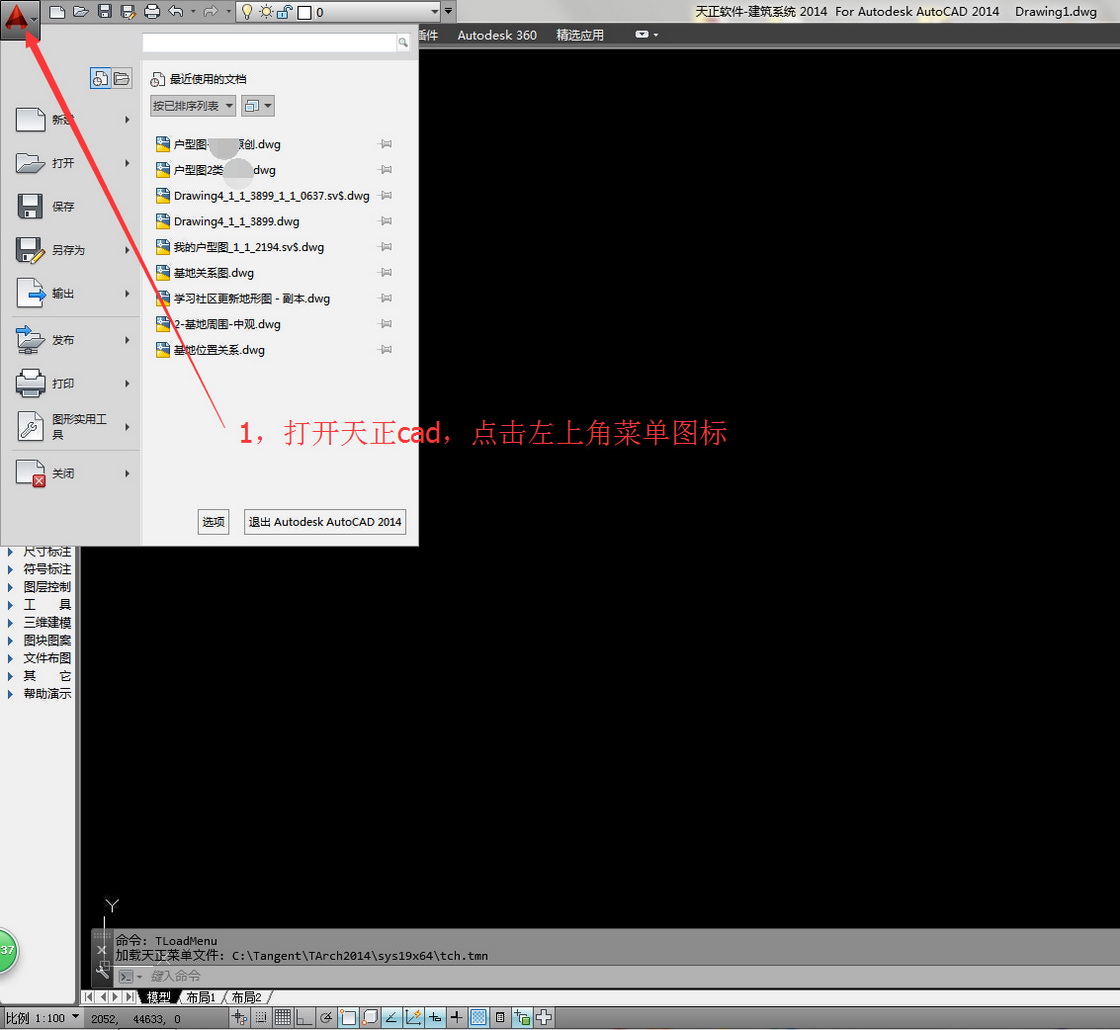1120x1030 pixels.
Task: Click the 选项 (Options) button
Action: (213, 521)
